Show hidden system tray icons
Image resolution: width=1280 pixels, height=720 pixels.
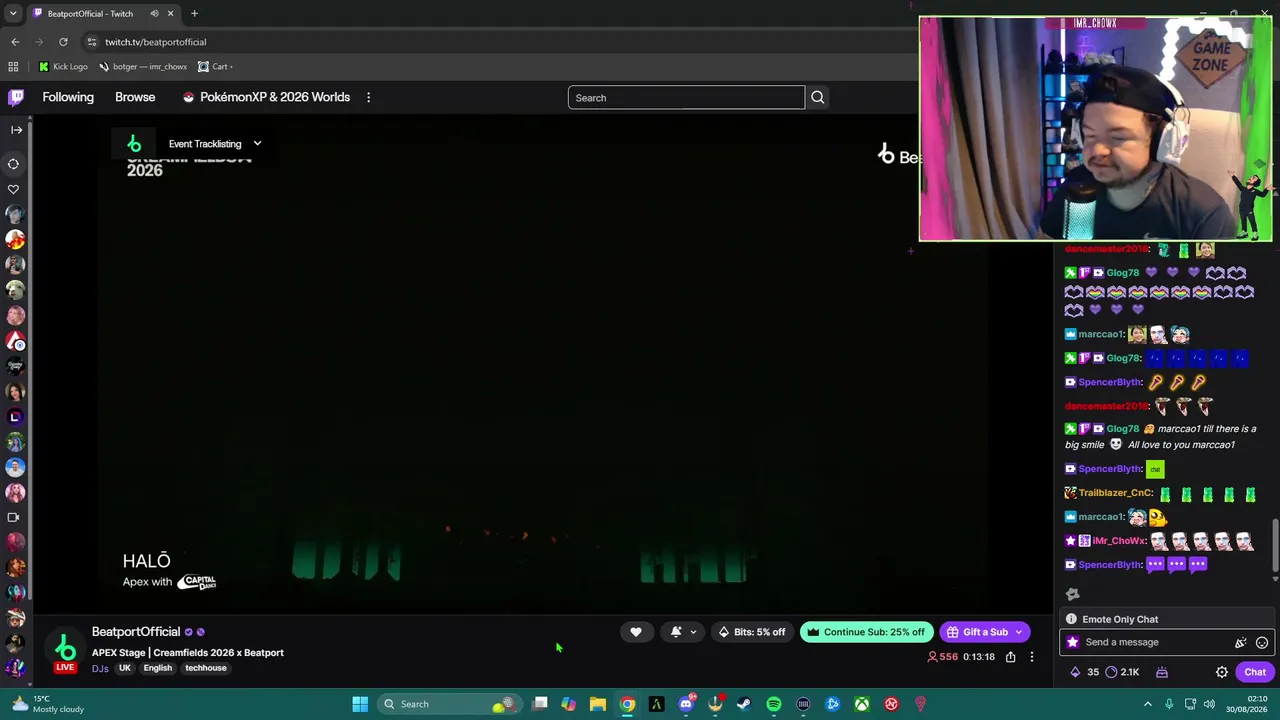pyautogui.click(x=1147, y=704)
